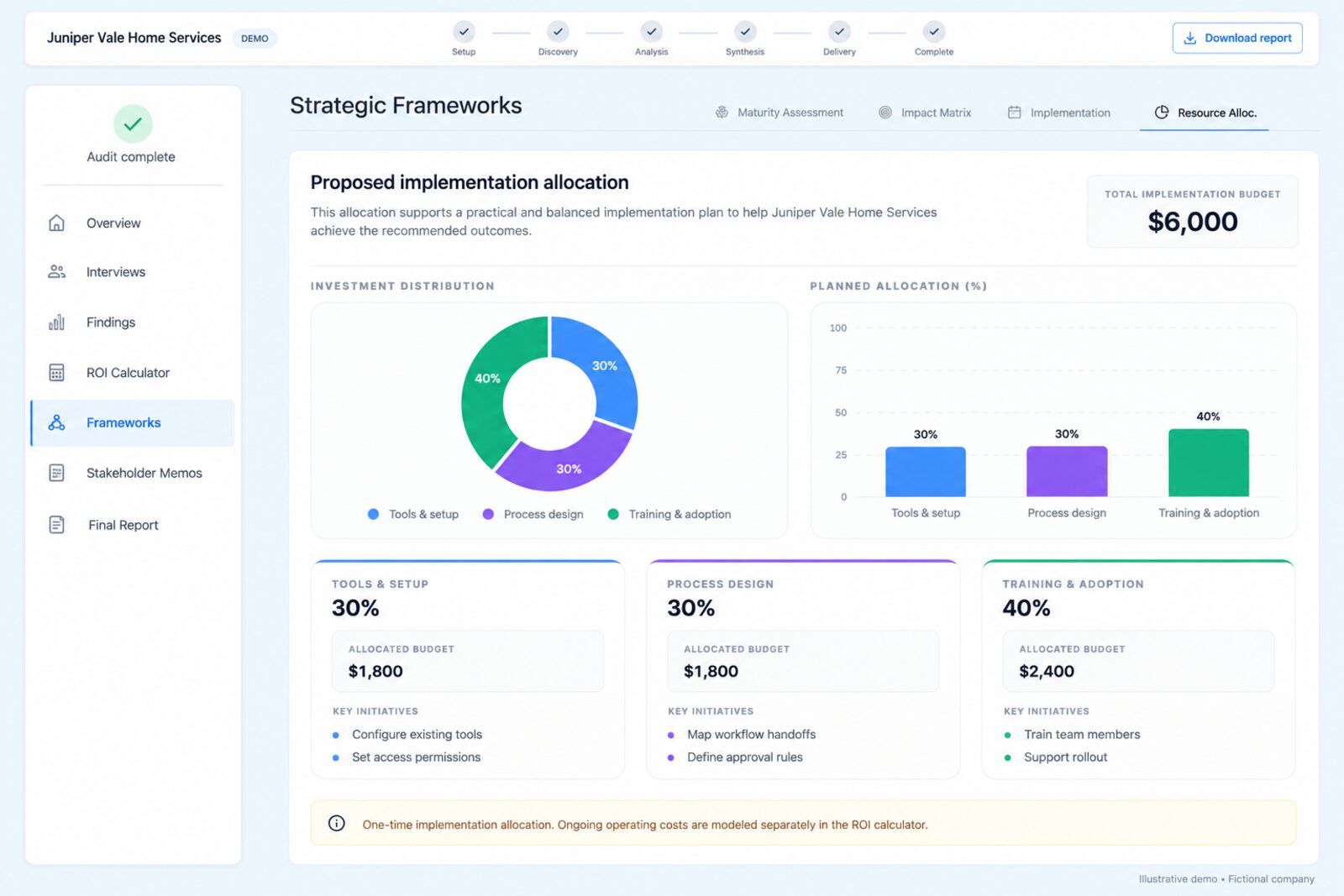Click 'Set access permissions' initiative

[416, 757]
